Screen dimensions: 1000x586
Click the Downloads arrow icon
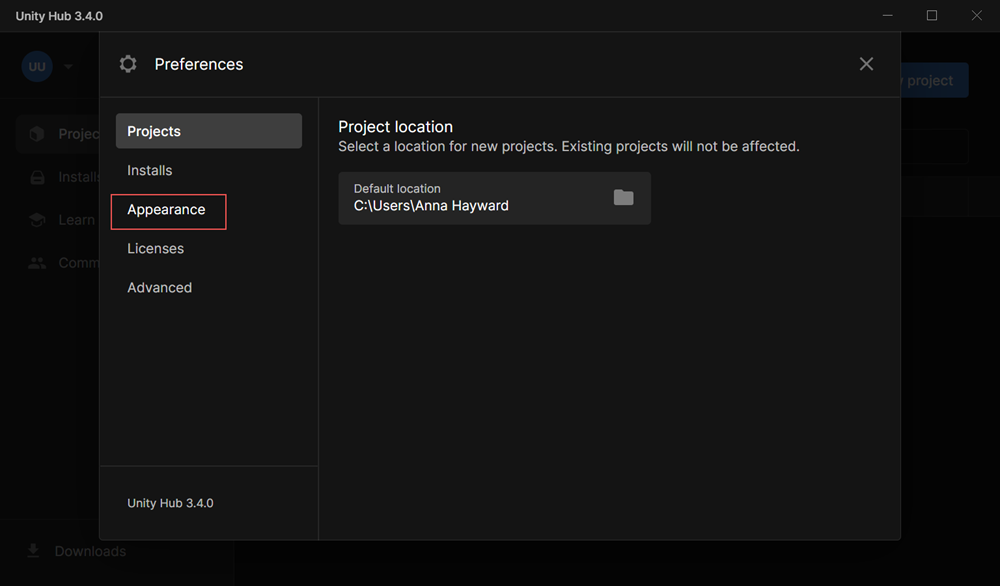33,551
